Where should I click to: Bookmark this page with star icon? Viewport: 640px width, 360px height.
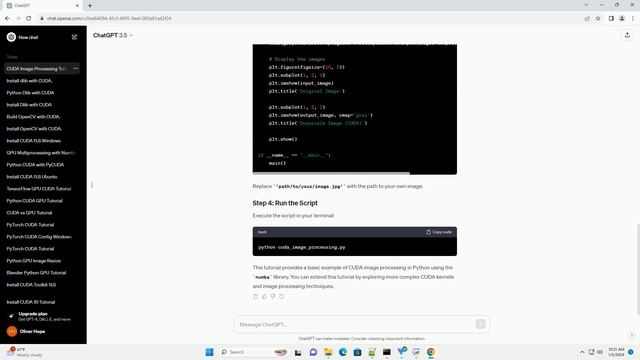(598, 18)
